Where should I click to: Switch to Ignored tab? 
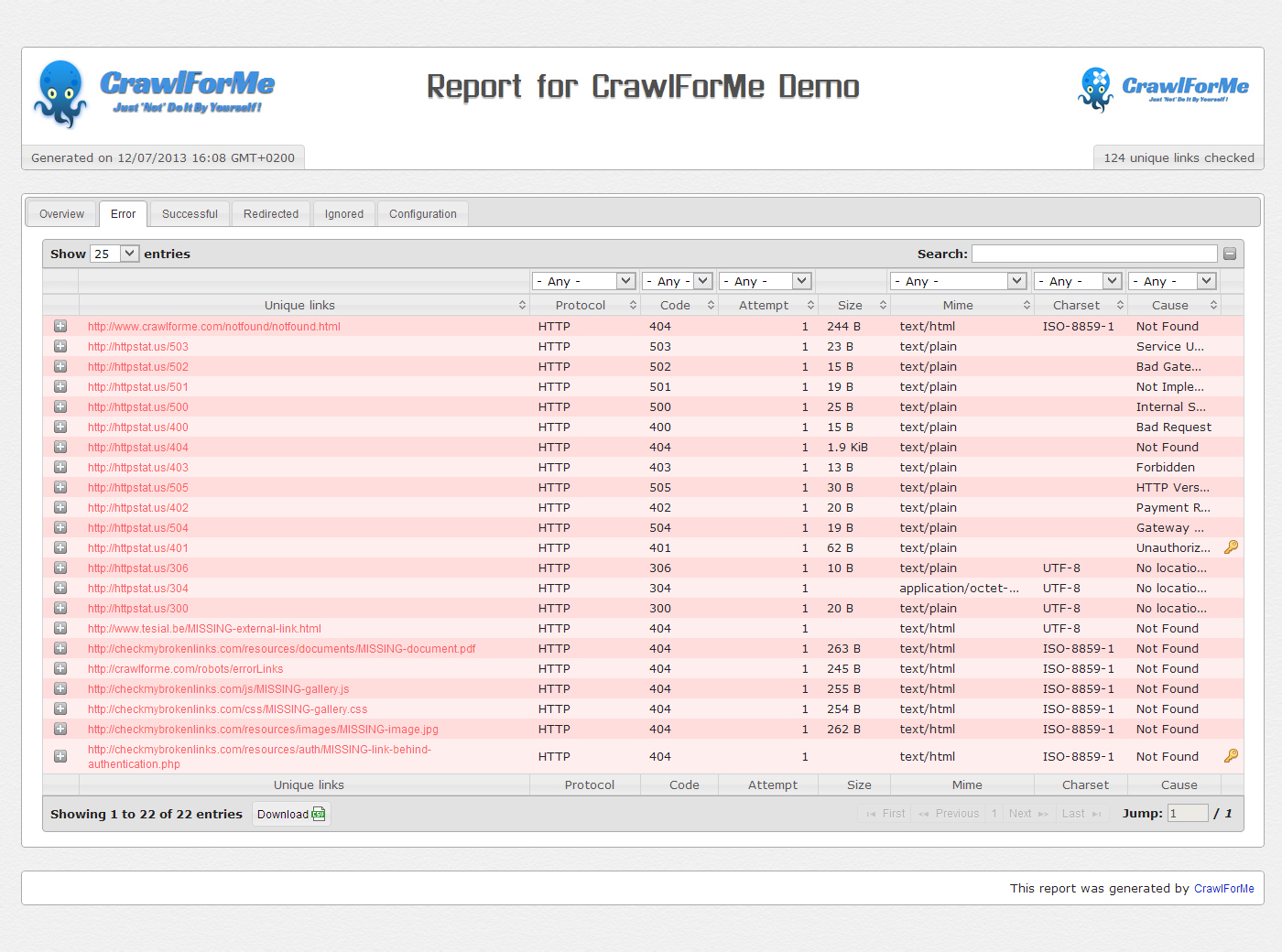(344, 214)
